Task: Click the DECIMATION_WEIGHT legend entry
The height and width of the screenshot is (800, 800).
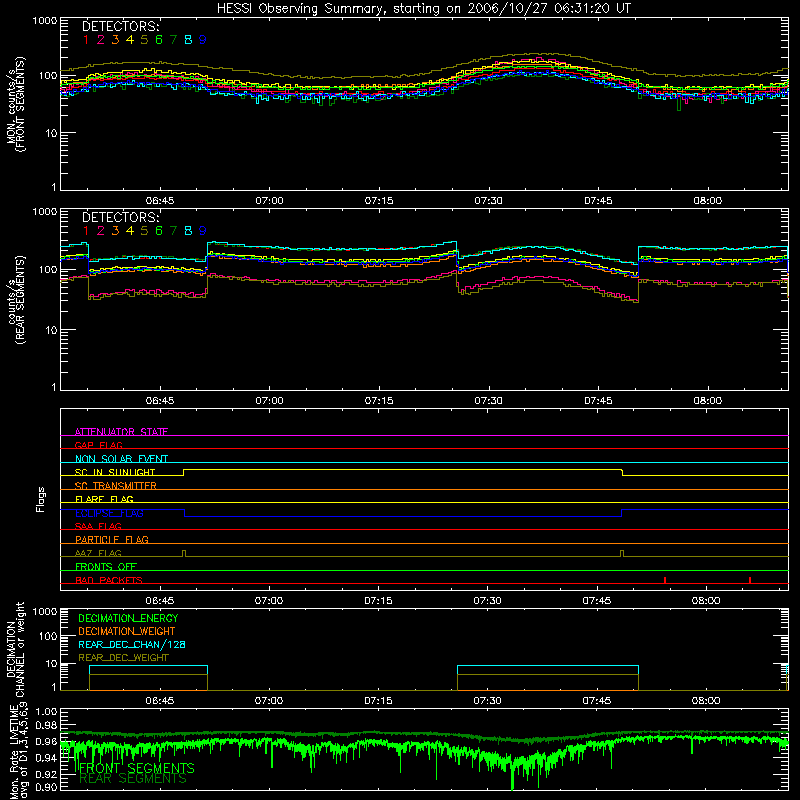Action: (x=127, y=631)
